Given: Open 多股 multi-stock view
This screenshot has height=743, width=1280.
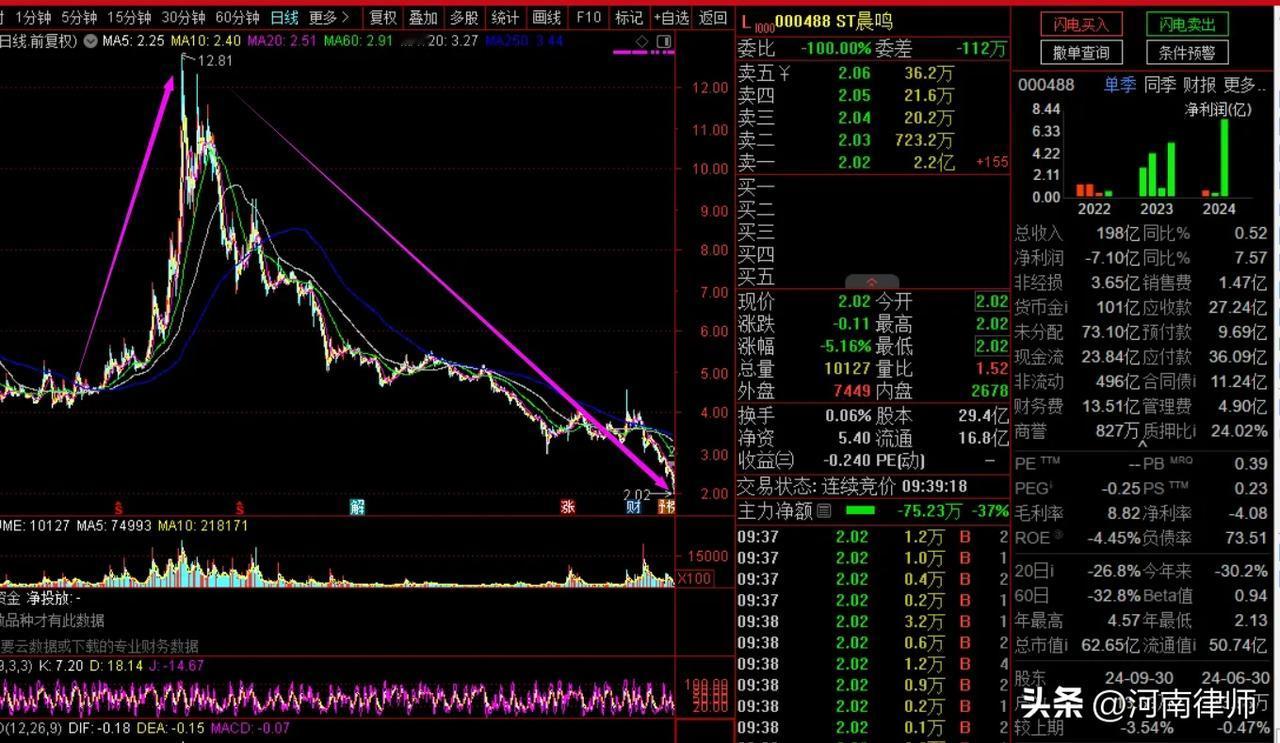Looking at the screenshot, I should tap(464, 17).
